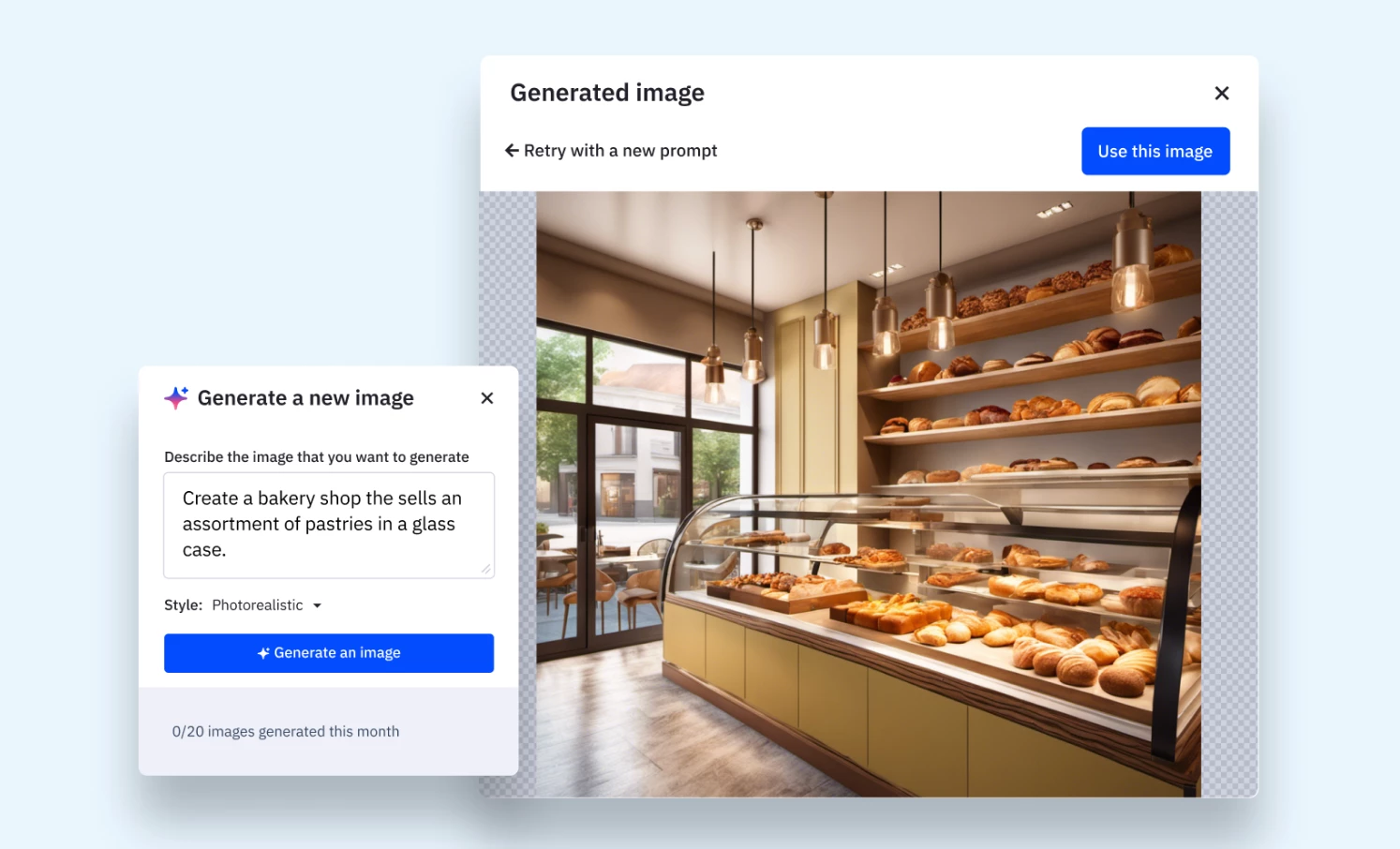
Task: Click the "Describe the image" field label
Action: click(x=317, y=457)
